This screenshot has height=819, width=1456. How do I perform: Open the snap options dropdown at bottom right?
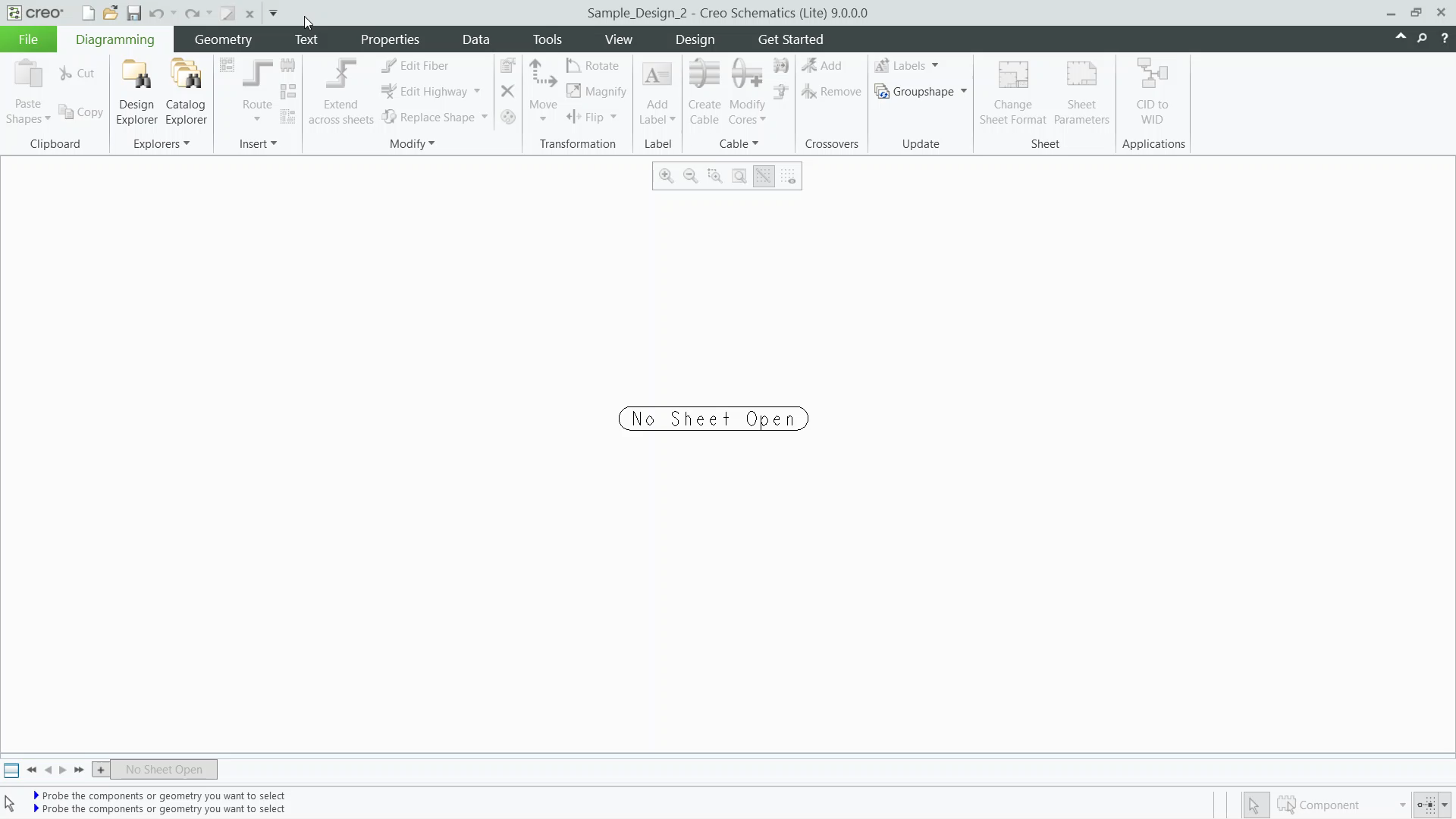coord(1445,805)
